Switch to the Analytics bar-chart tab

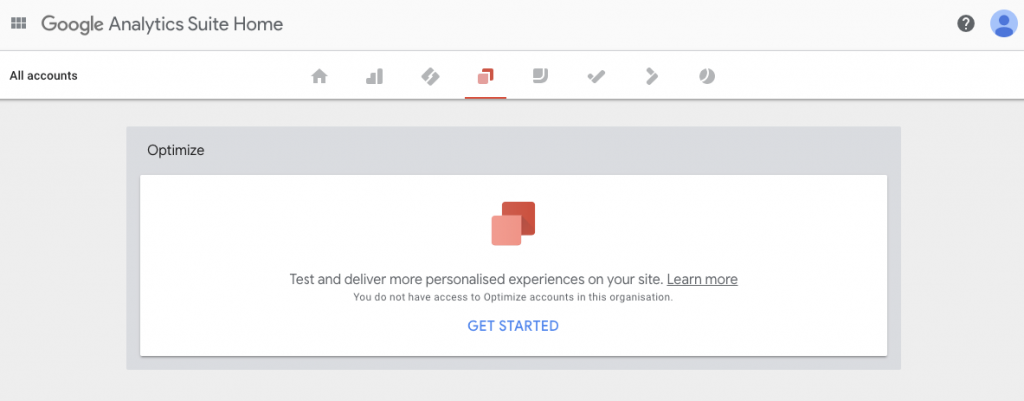[374, 76]
